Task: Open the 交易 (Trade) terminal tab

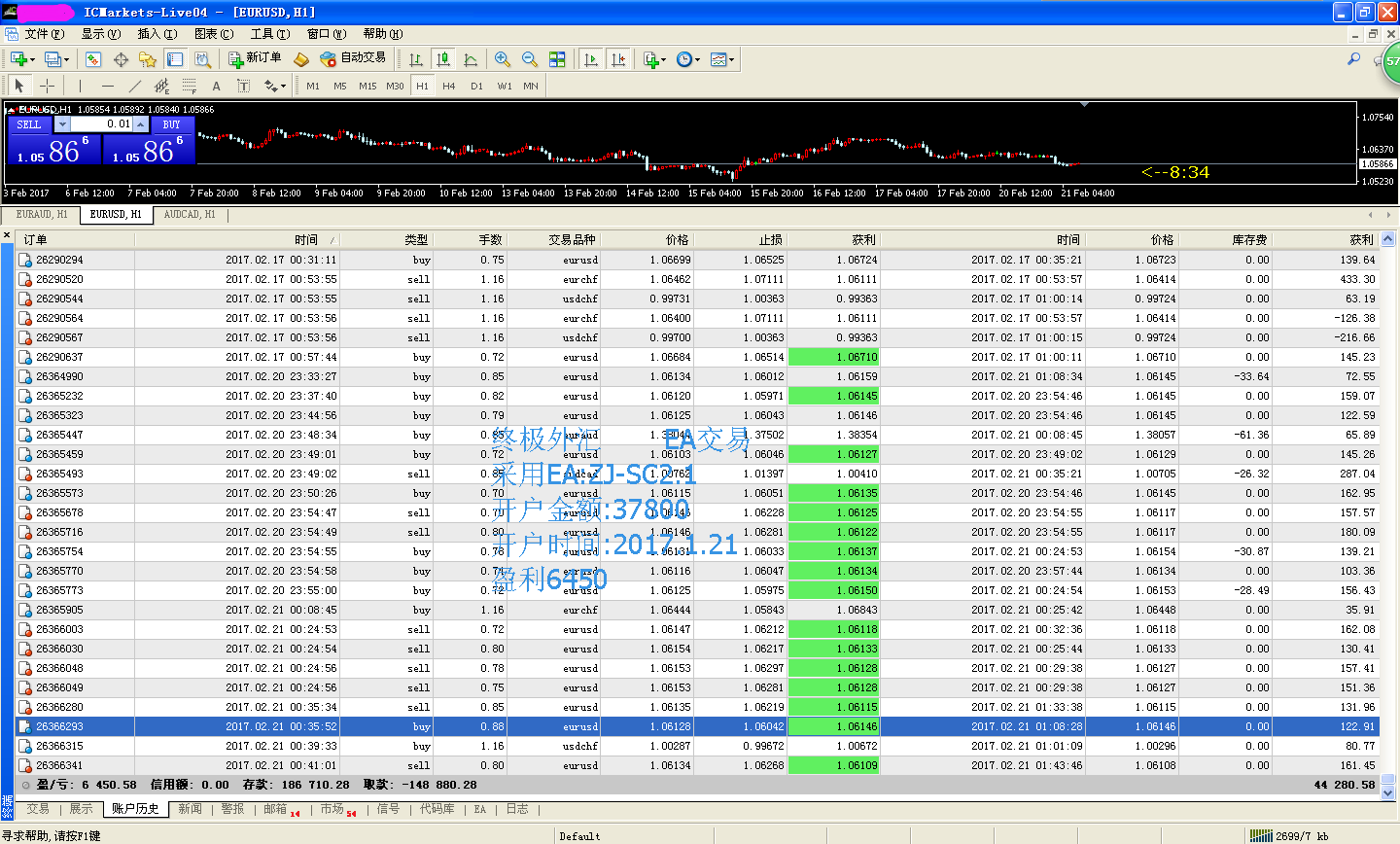Action: pos(38,809)
